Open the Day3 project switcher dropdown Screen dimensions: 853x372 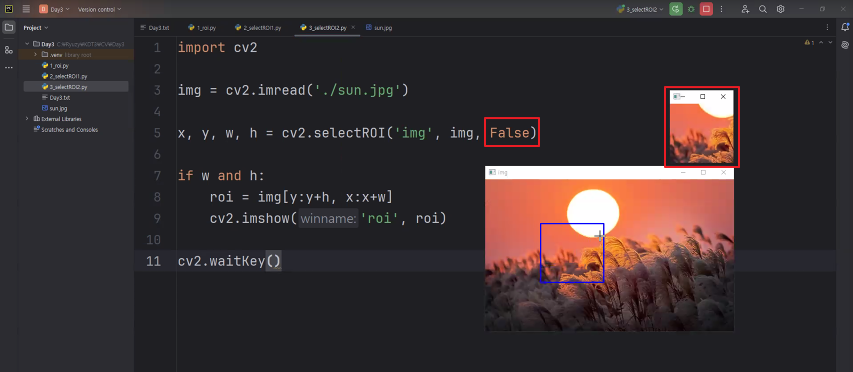point(54,9)
